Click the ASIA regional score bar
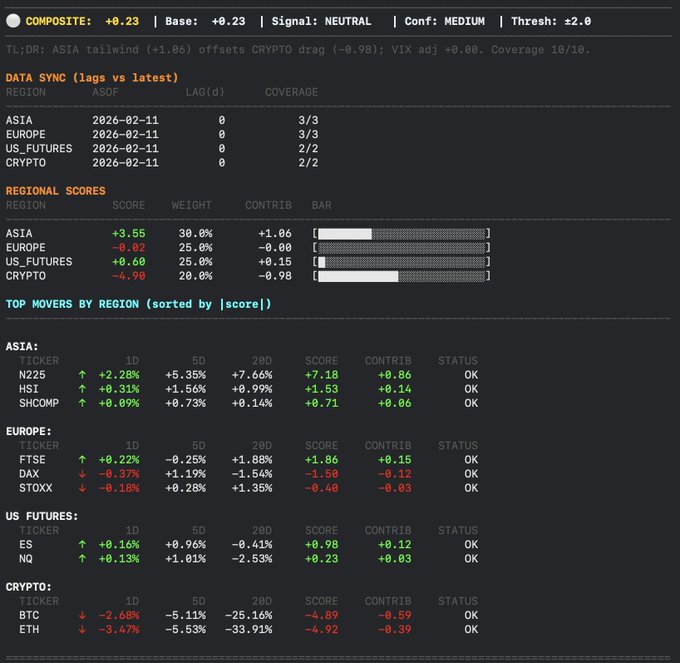The image size is (680, 663). click(401, 233)
